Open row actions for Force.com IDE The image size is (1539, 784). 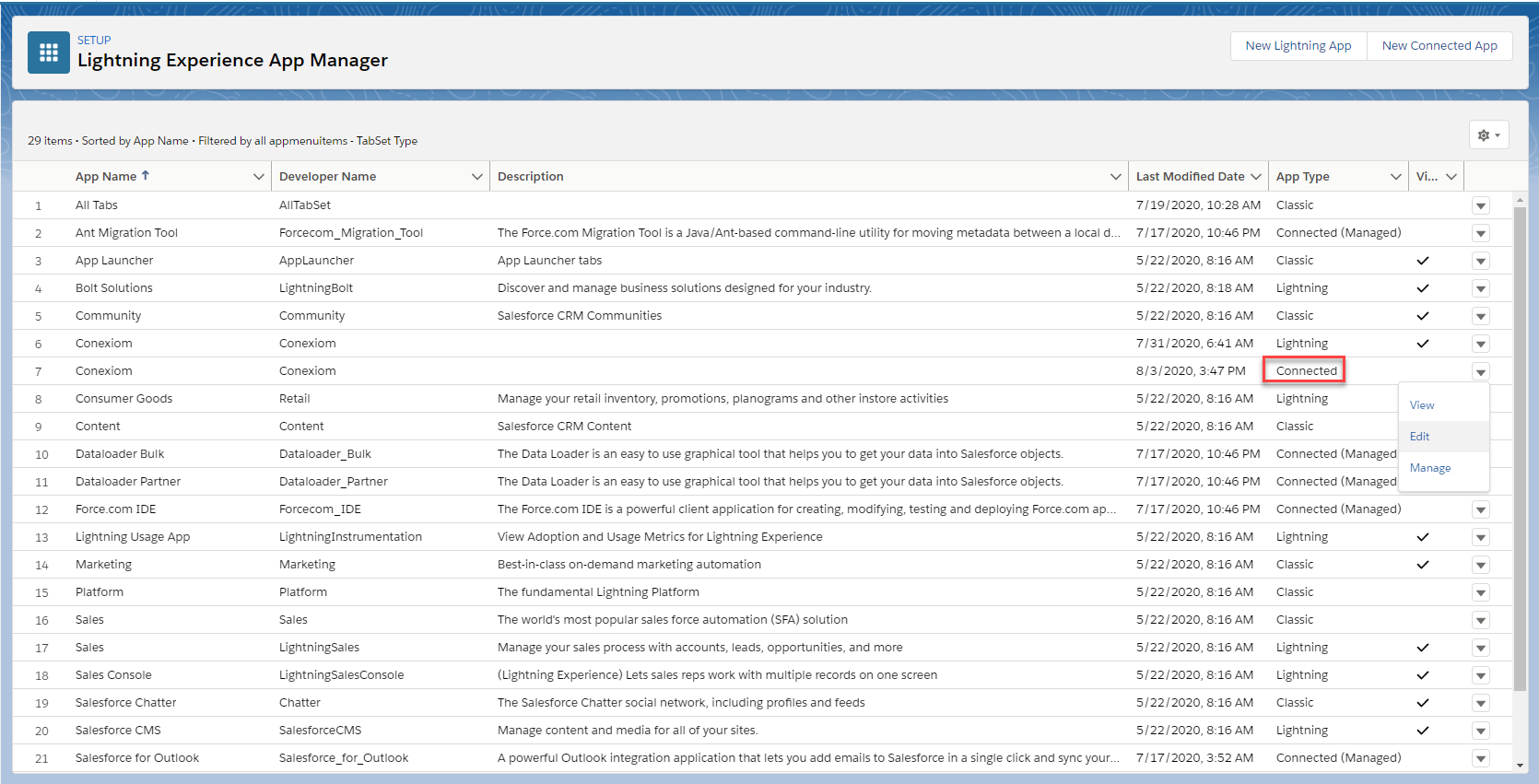1480,509
